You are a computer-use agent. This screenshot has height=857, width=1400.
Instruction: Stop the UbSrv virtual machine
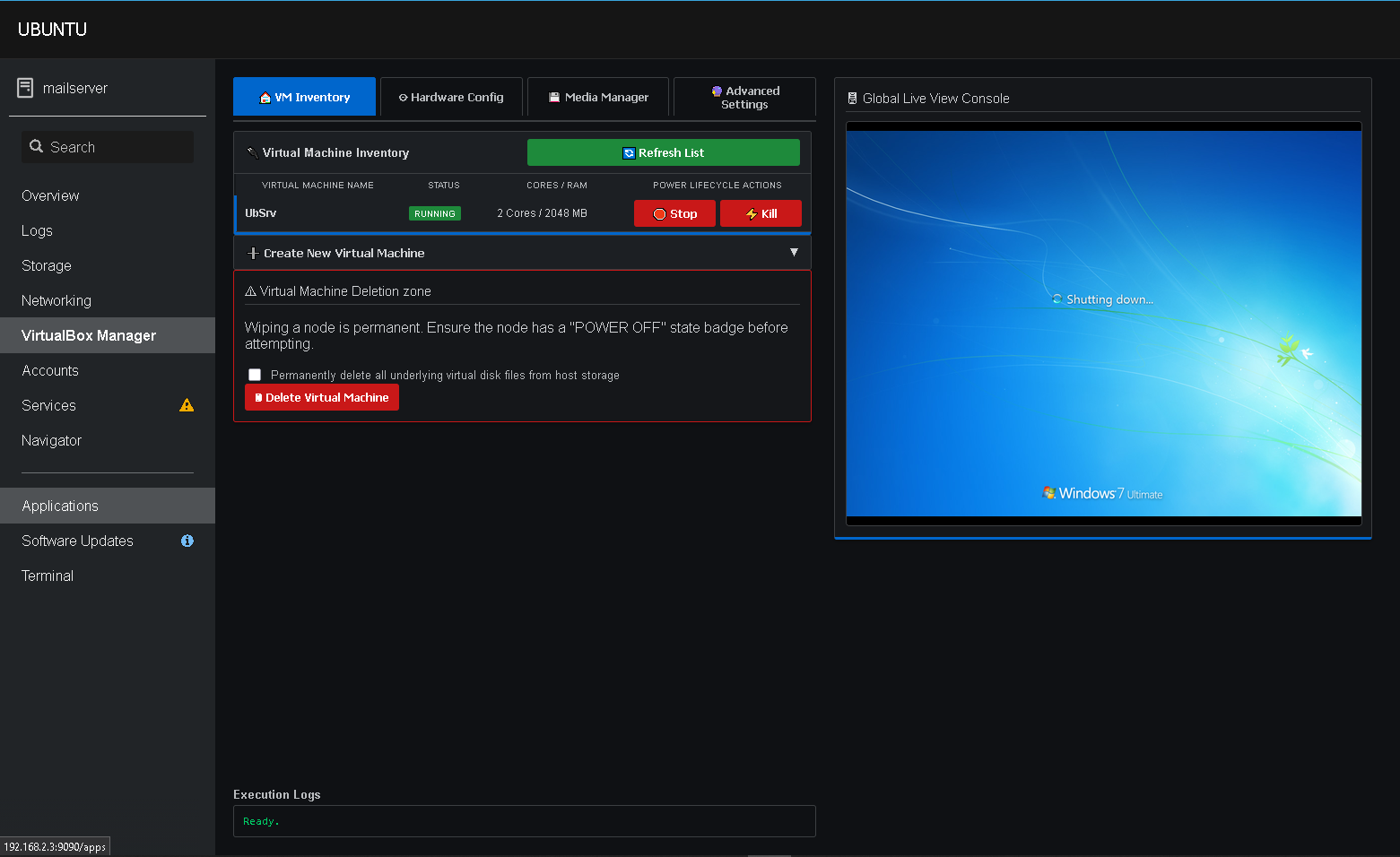(x=674, y=213)
